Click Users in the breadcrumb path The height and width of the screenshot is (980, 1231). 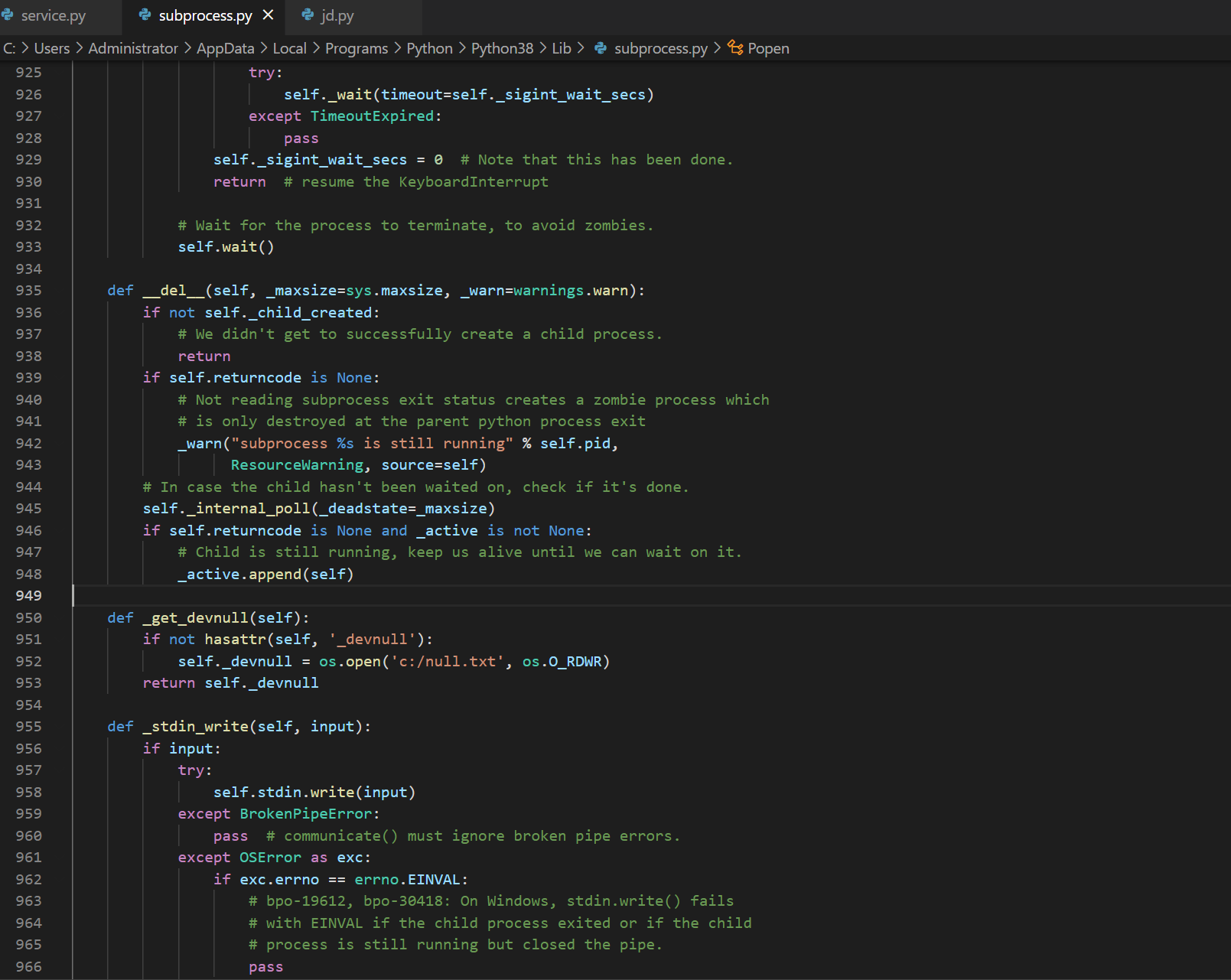51,48
